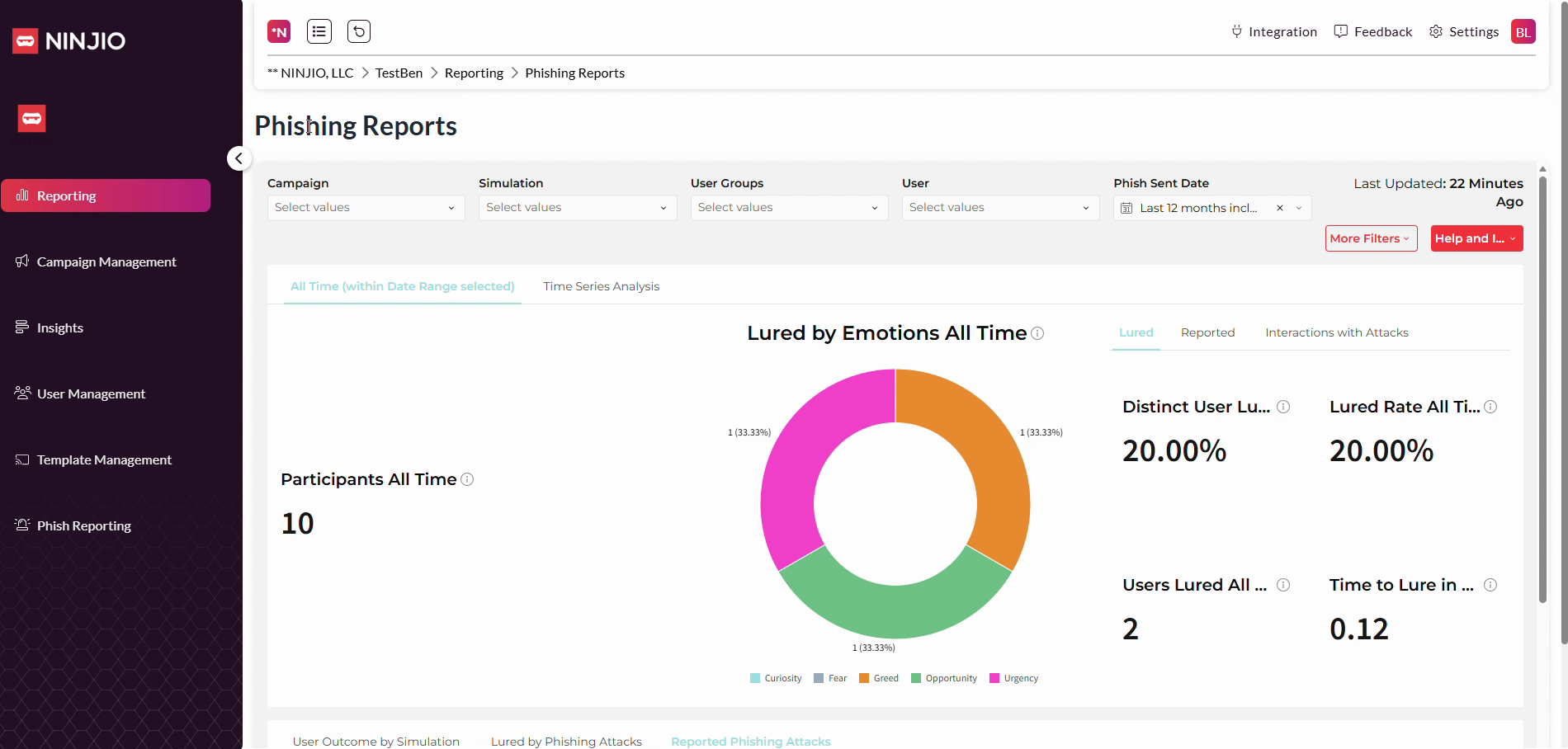Toggle the Opportunity legend entry
The image size is (1568, 749).
click(943, 678)
